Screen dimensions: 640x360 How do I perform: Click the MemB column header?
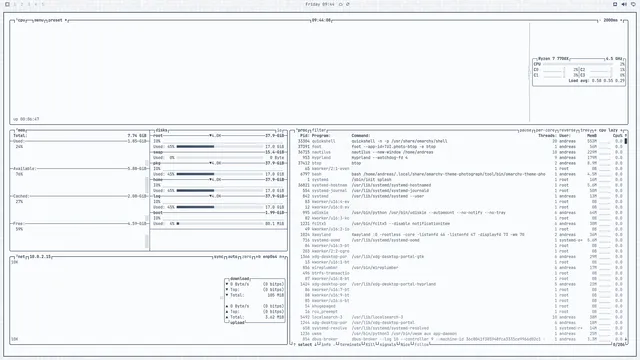pos(592,136)
